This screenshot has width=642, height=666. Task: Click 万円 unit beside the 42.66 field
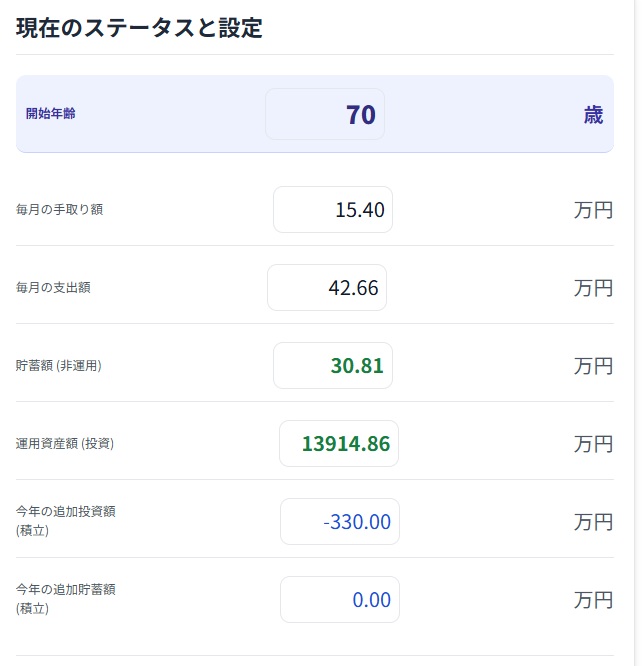[593, 288]
